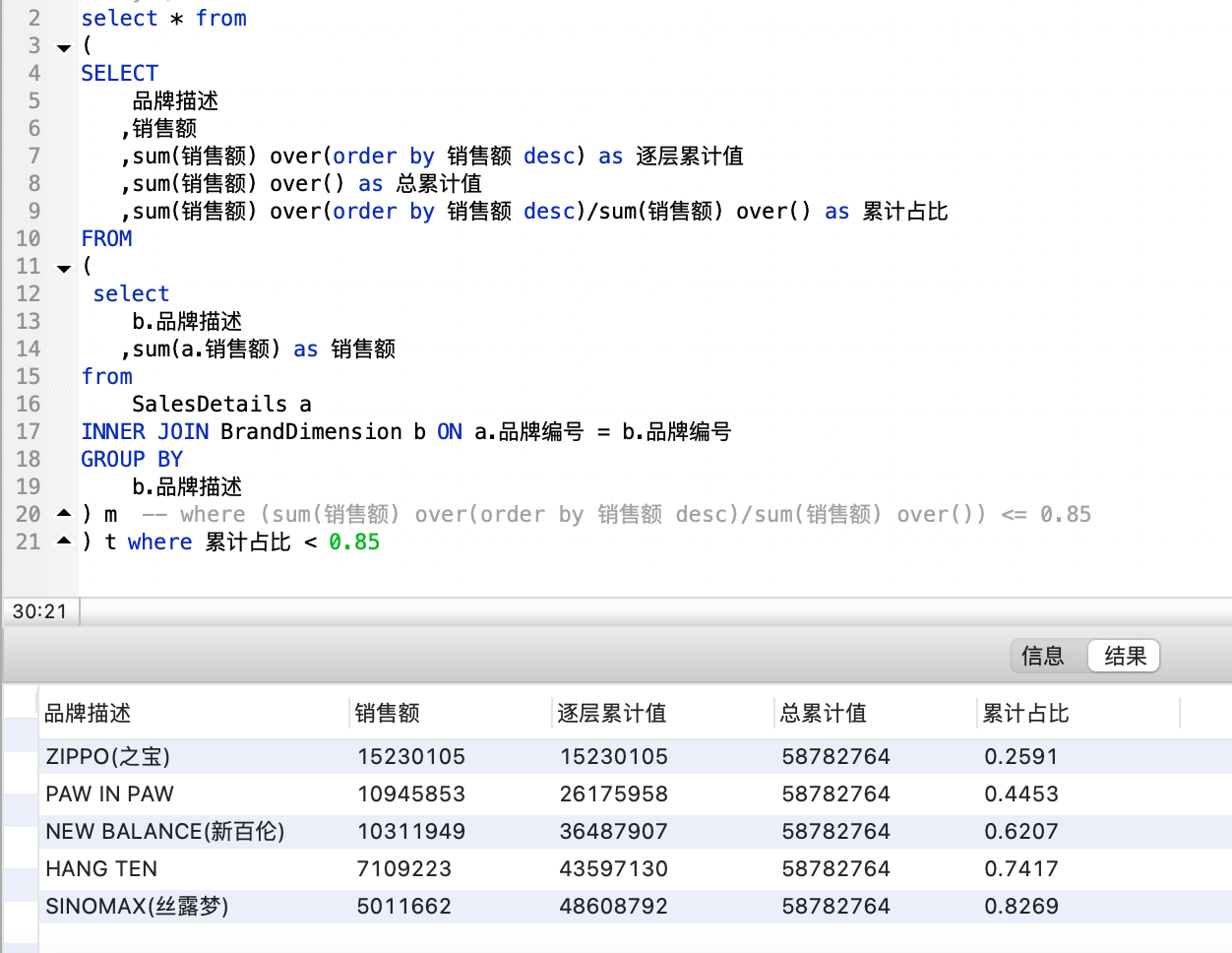Click the grey commented where clause on line 20
This screenshot has height=953, width=1232.
click(617, 514)
